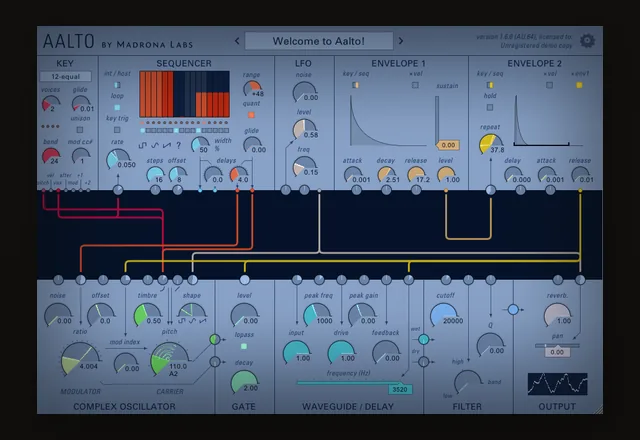Toggle Envelope 1 key / seq switch
The image size is (640, 440).
click(356, 85)
